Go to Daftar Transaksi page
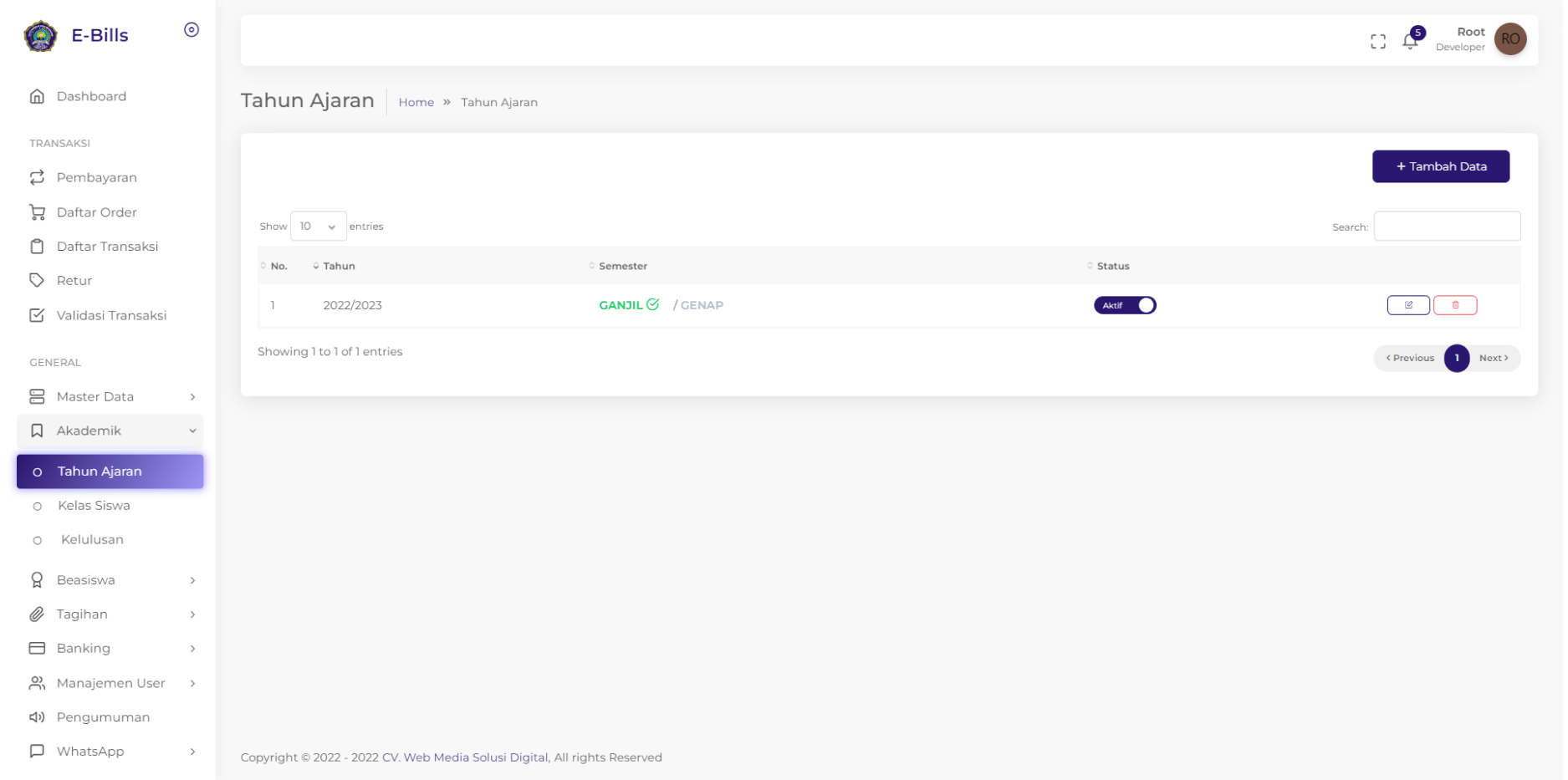Viewport: 1568px width, 780px height. pos(107,247)
